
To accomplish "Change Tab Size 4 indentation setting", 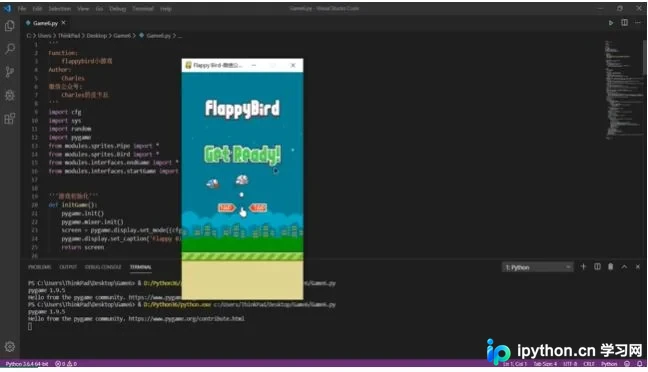I will [x=545, y=364].
